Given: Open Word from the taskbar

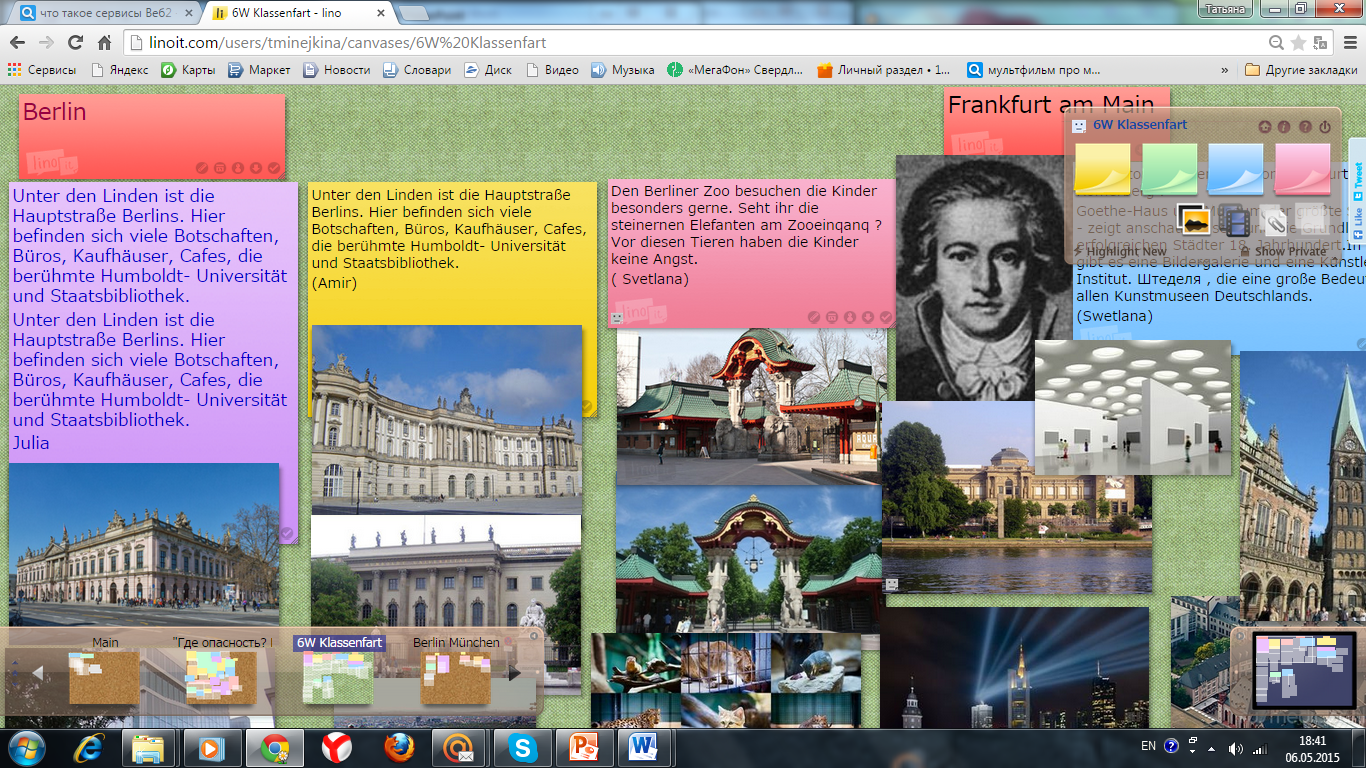Looking at the screenshot, I should [645, 748].
